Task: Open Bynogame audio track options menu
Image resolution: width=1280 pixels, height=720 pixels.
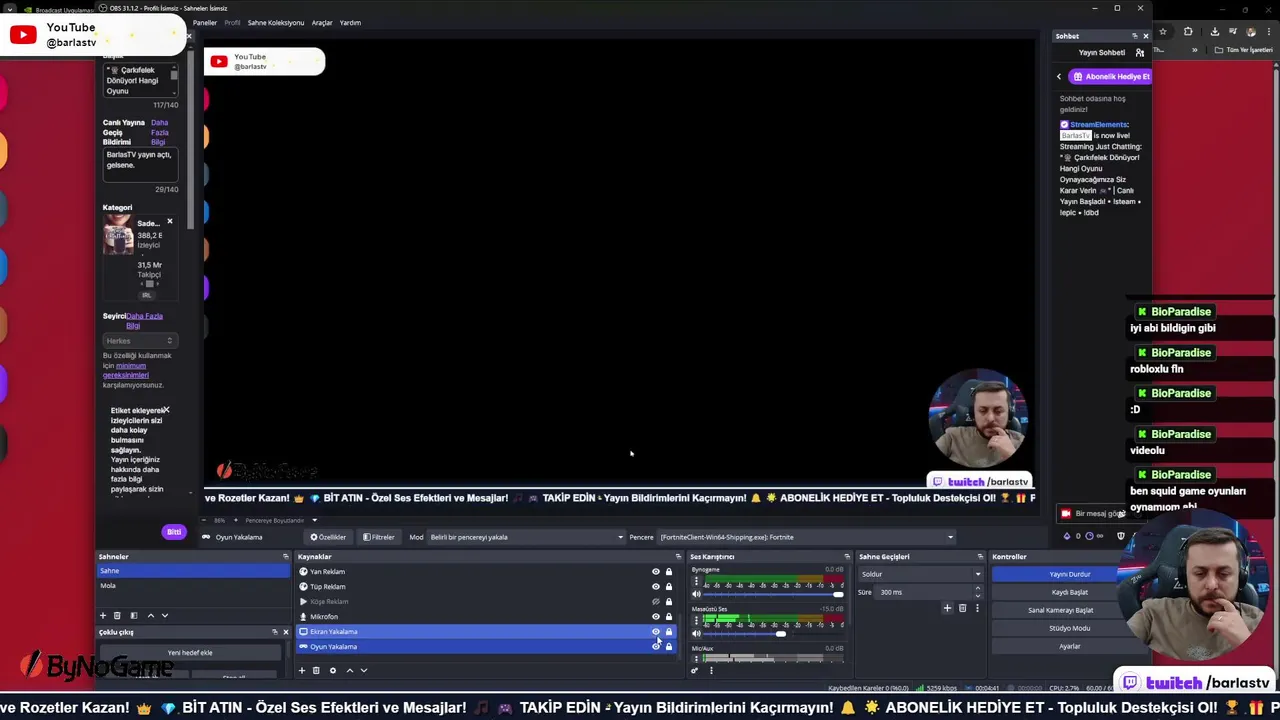Action: coord(695,581)
